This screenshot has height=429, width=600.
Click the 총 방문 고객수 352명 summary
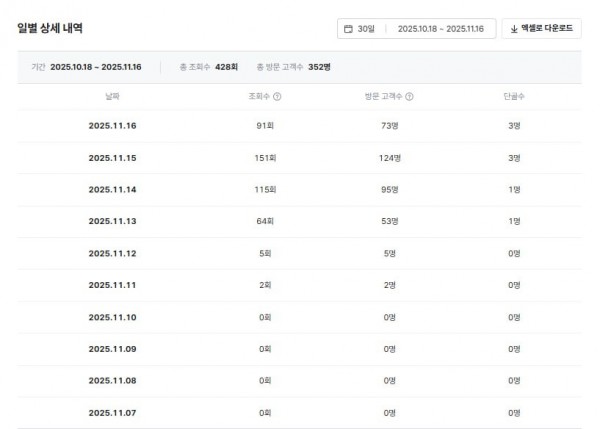(293, 67)
